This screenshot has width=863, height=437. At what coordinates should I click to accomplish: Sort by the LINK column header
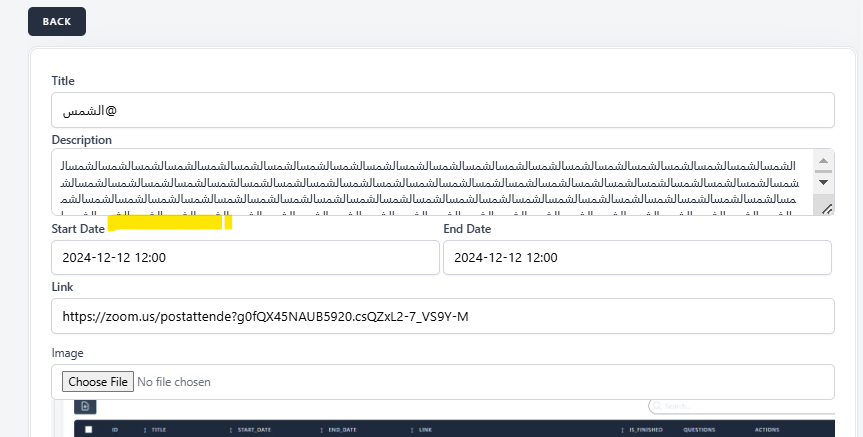coord(425,430)
